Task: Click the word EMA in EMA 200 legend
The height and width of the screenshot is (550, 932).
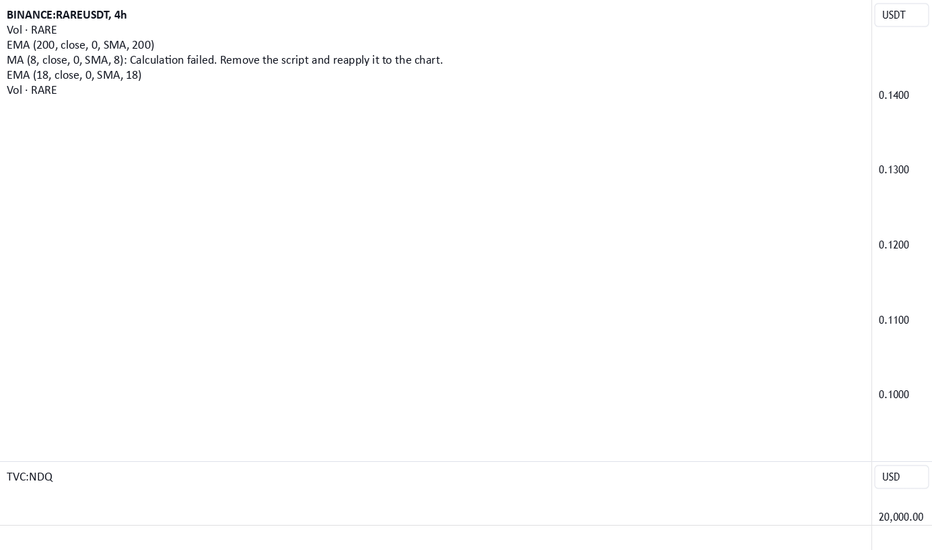Action: click(x=18, y=45)
